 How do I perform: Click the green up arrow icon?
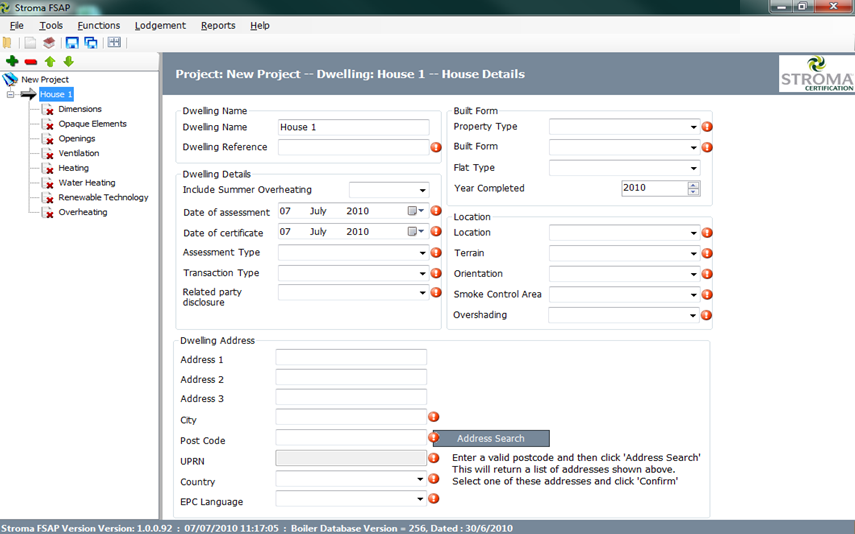[x=50, y=62]
